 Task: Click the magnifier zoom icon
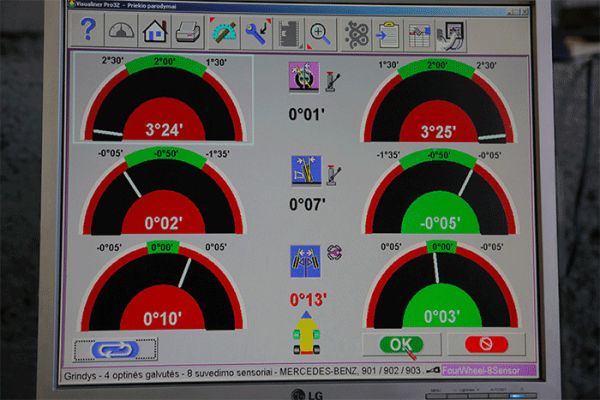322,31
